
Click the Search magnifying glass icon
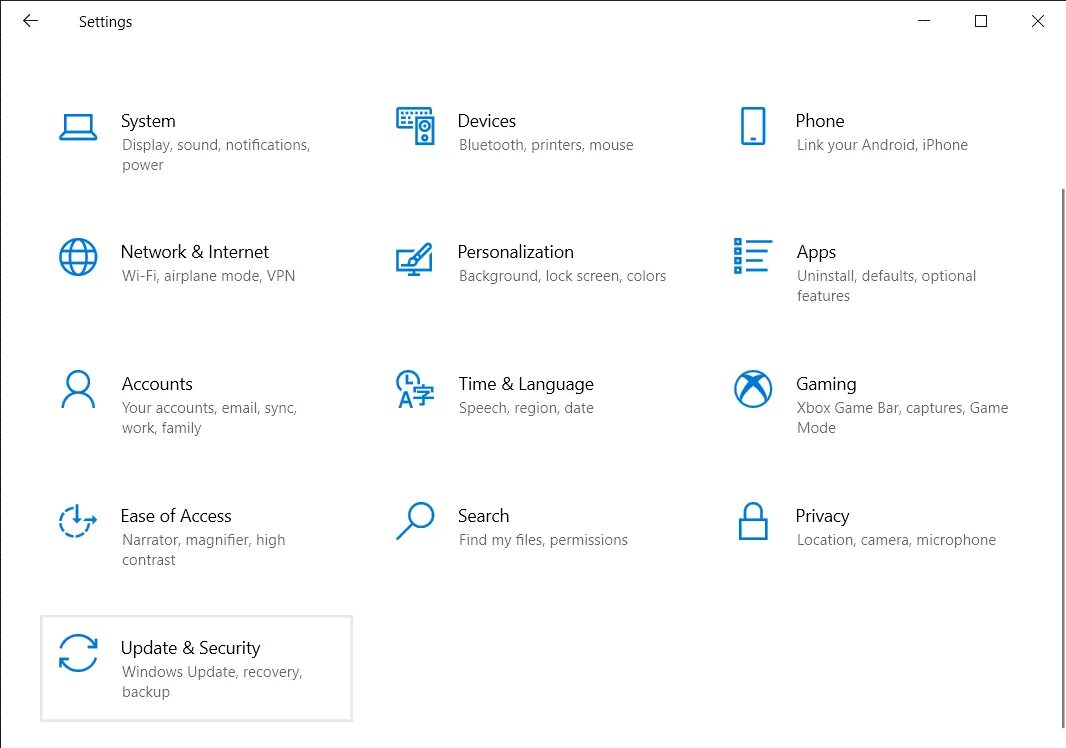point(415,521)
